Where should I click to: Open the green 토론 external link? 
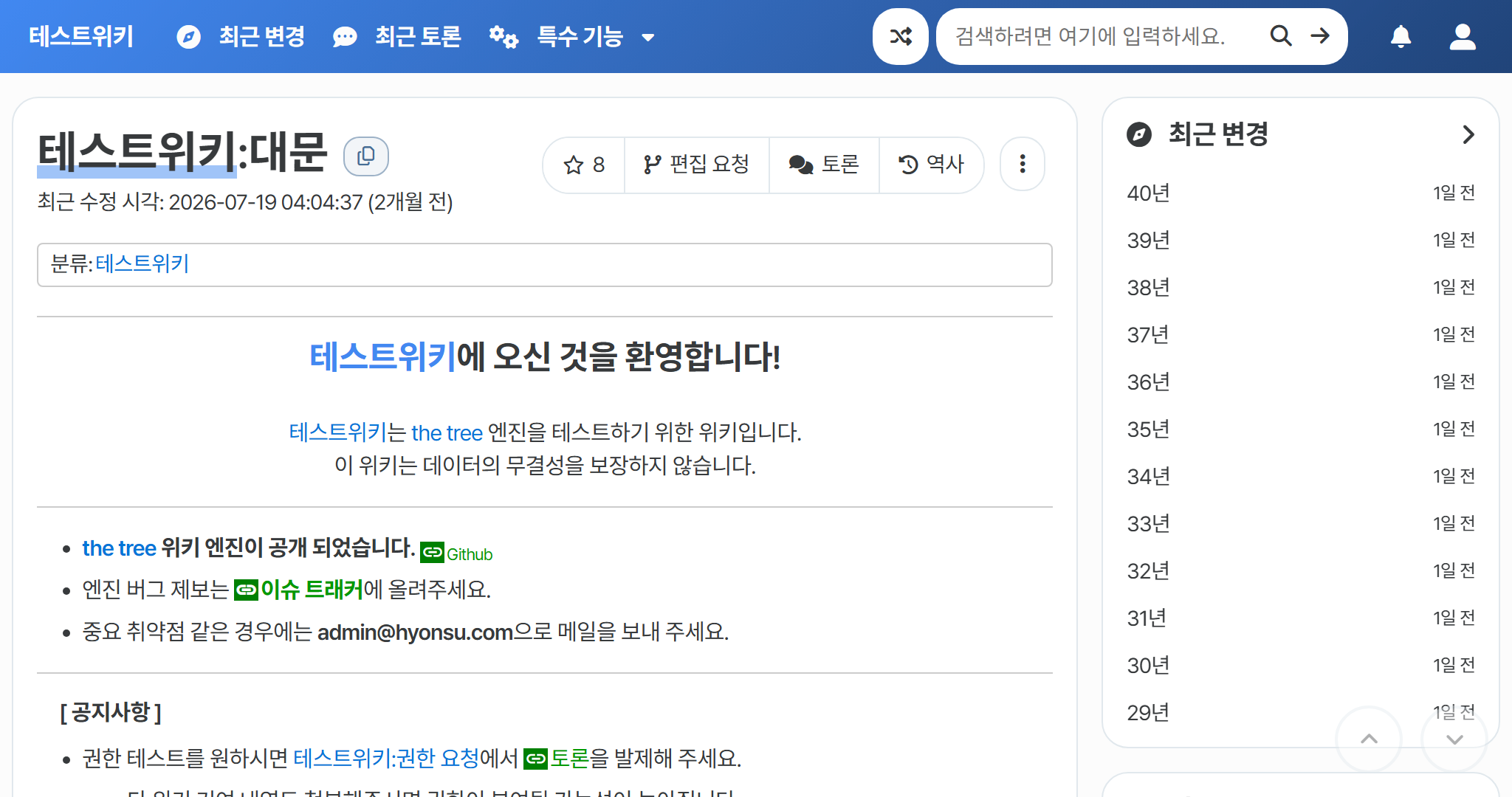pos(556,758)
